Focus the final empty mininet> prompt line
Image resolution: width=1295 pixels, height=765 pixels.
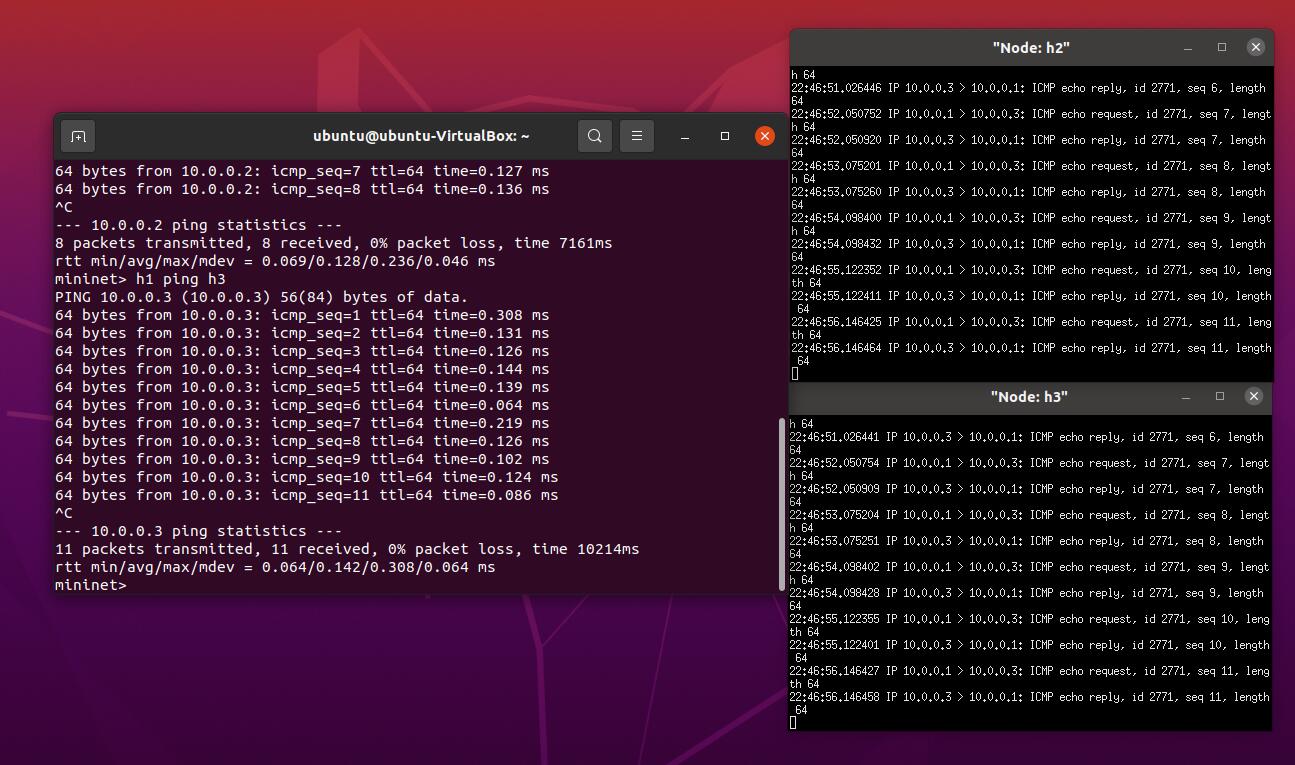click(91, 585)
